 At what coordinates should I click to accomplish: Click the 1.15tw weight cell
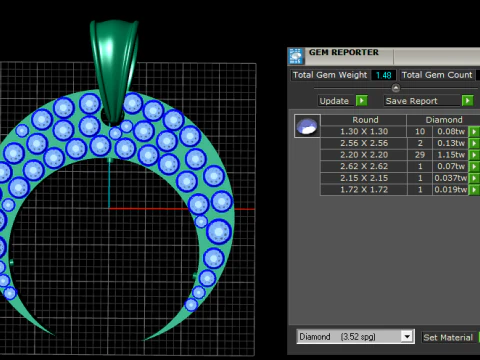451,155
